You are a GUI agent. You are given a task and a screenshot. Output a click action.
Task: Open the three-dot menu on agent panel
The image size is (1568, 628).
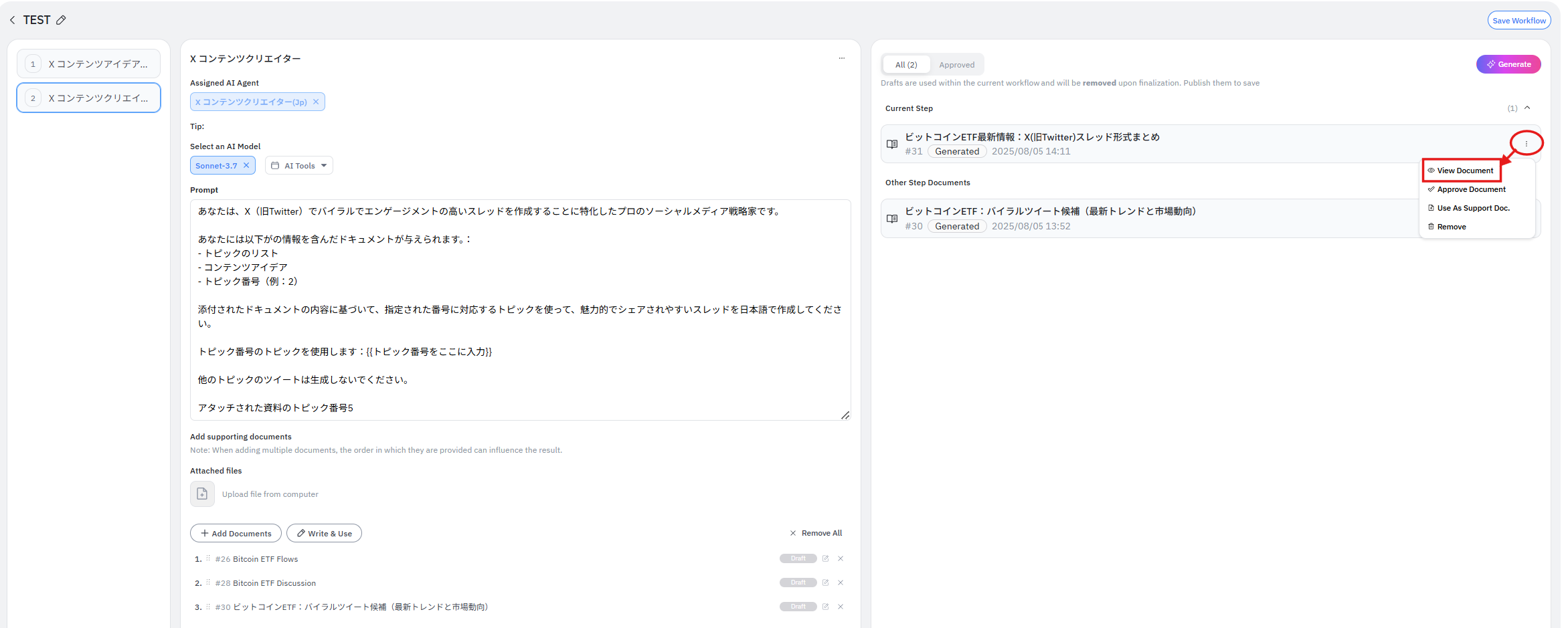[841, 59]
